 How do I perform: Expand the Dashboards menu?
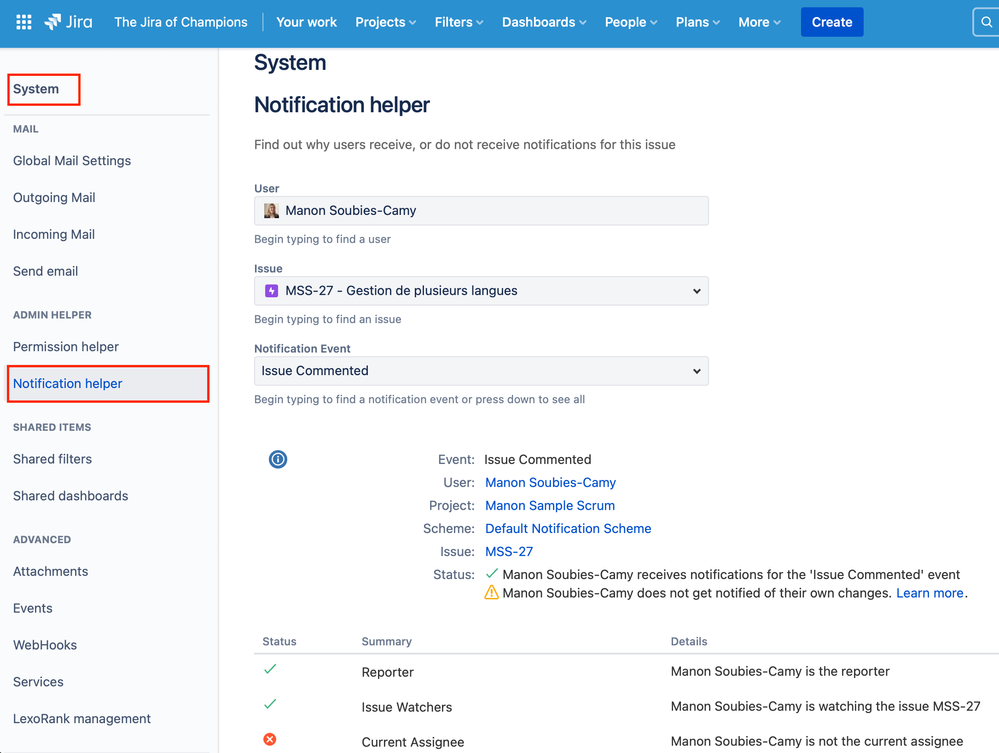543,22
